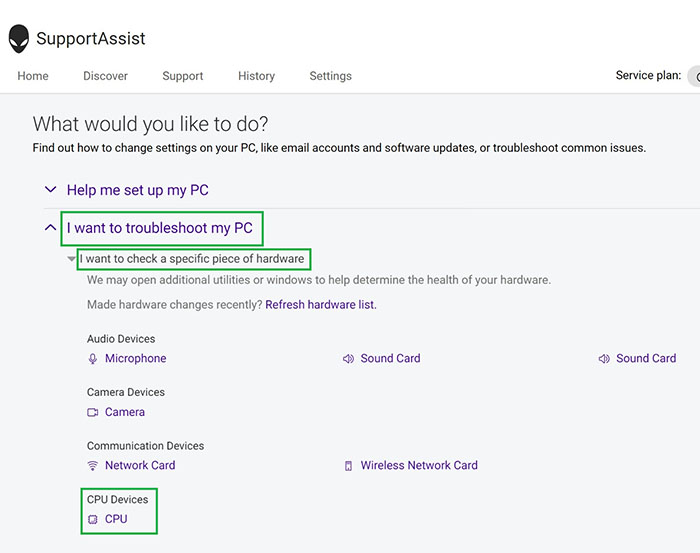Expand the Help me set up my PC chevron

click(51, 190)
